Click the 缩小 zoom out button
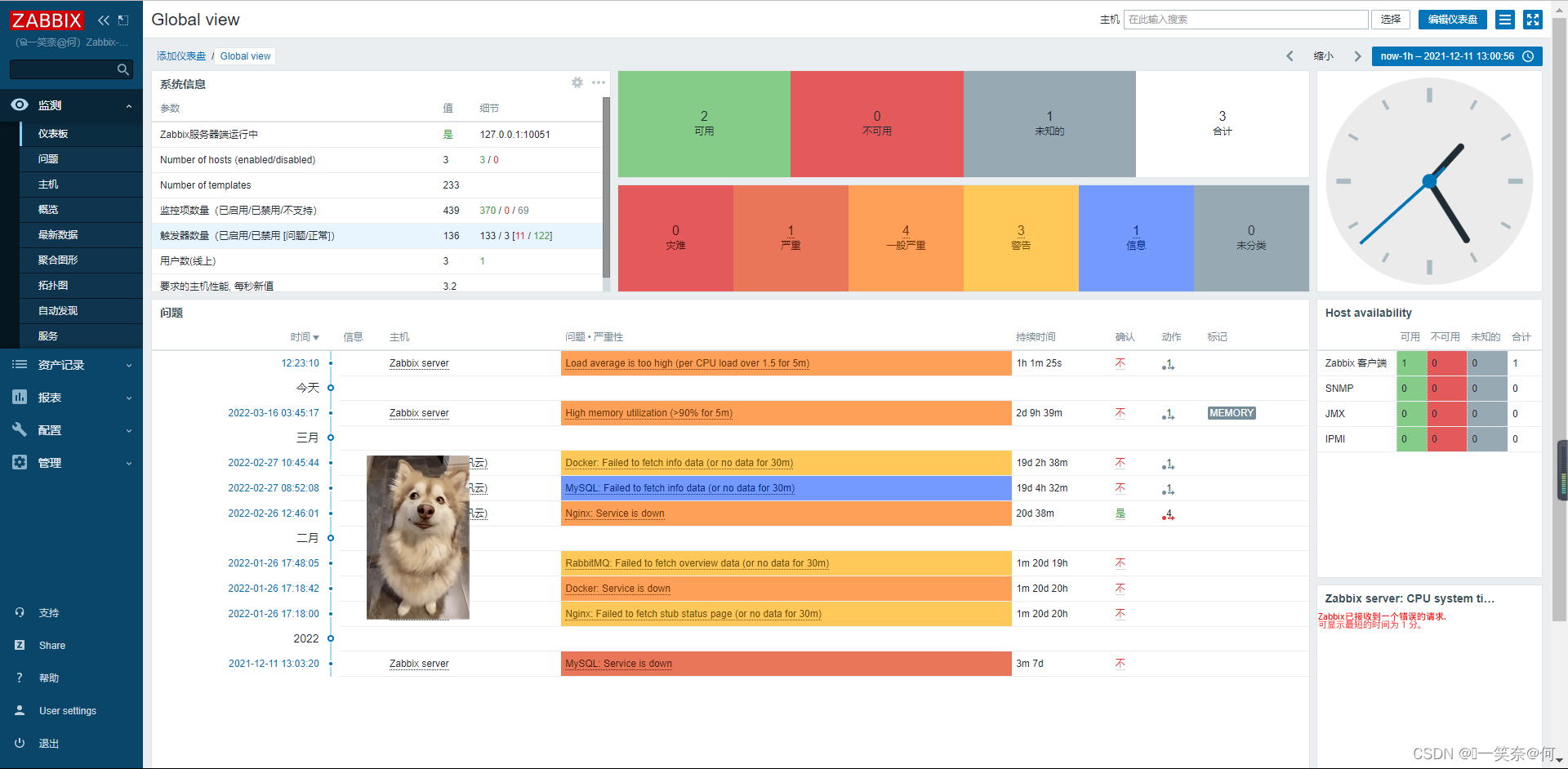The image size is (1568, 769). coord(1323,56)
